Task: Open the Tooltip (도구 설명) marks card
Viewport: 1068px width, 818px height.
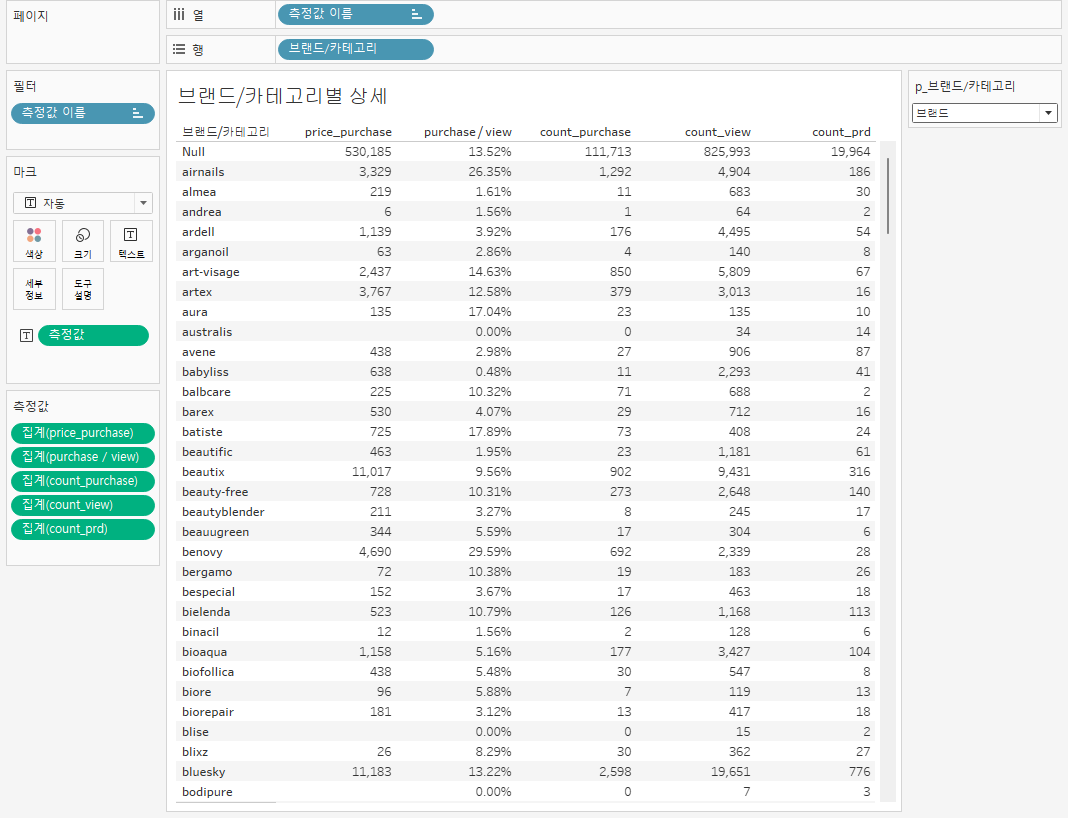Action: tap(82, 289)
